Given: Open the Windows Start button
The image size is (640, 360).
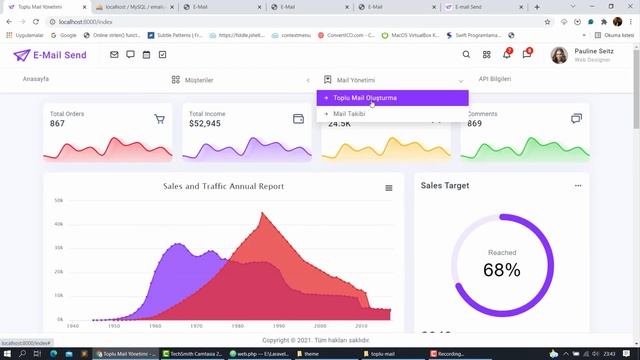Looking at the screenshot, I should click(7, 353).
